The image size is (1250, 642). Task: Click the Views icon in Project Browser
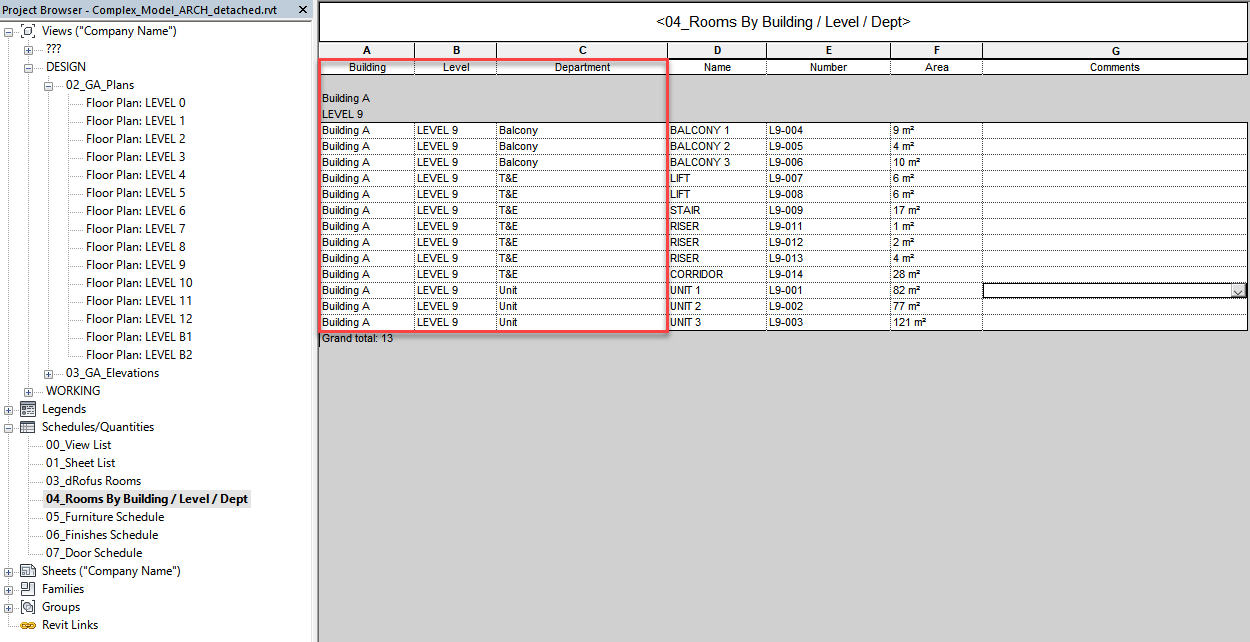pyautogui.click(x=28, y=31)
